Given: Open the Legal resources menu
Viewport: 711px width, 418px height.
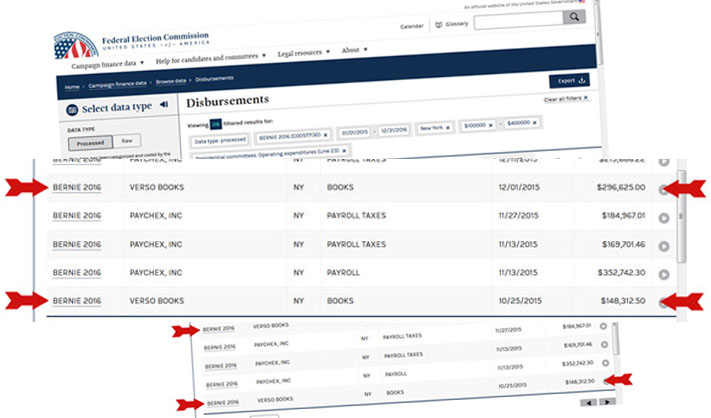Looking at the screenshot, I should (303, 53).
